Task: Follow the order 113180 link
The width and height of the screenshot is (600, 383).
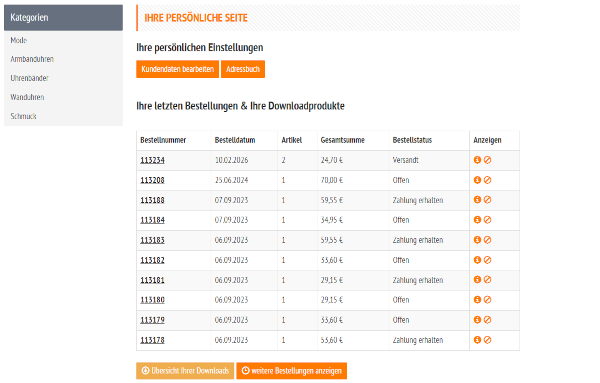Action: (152, 300)
